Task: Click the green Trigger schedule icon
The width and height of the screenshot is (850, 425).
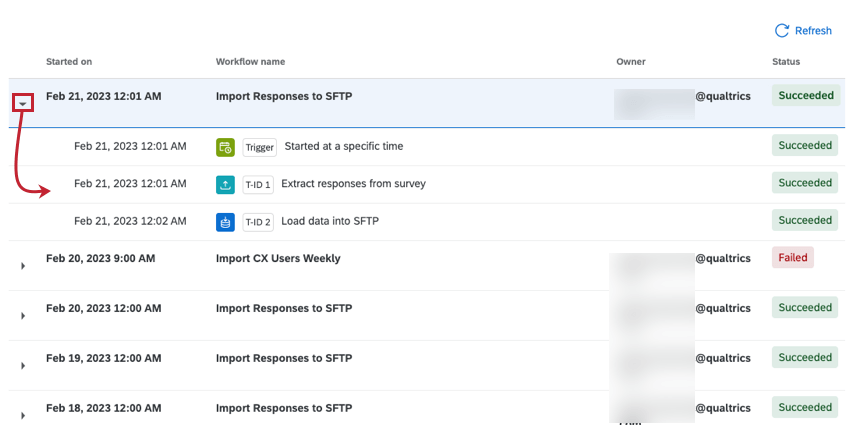Action: coord(225,147)
